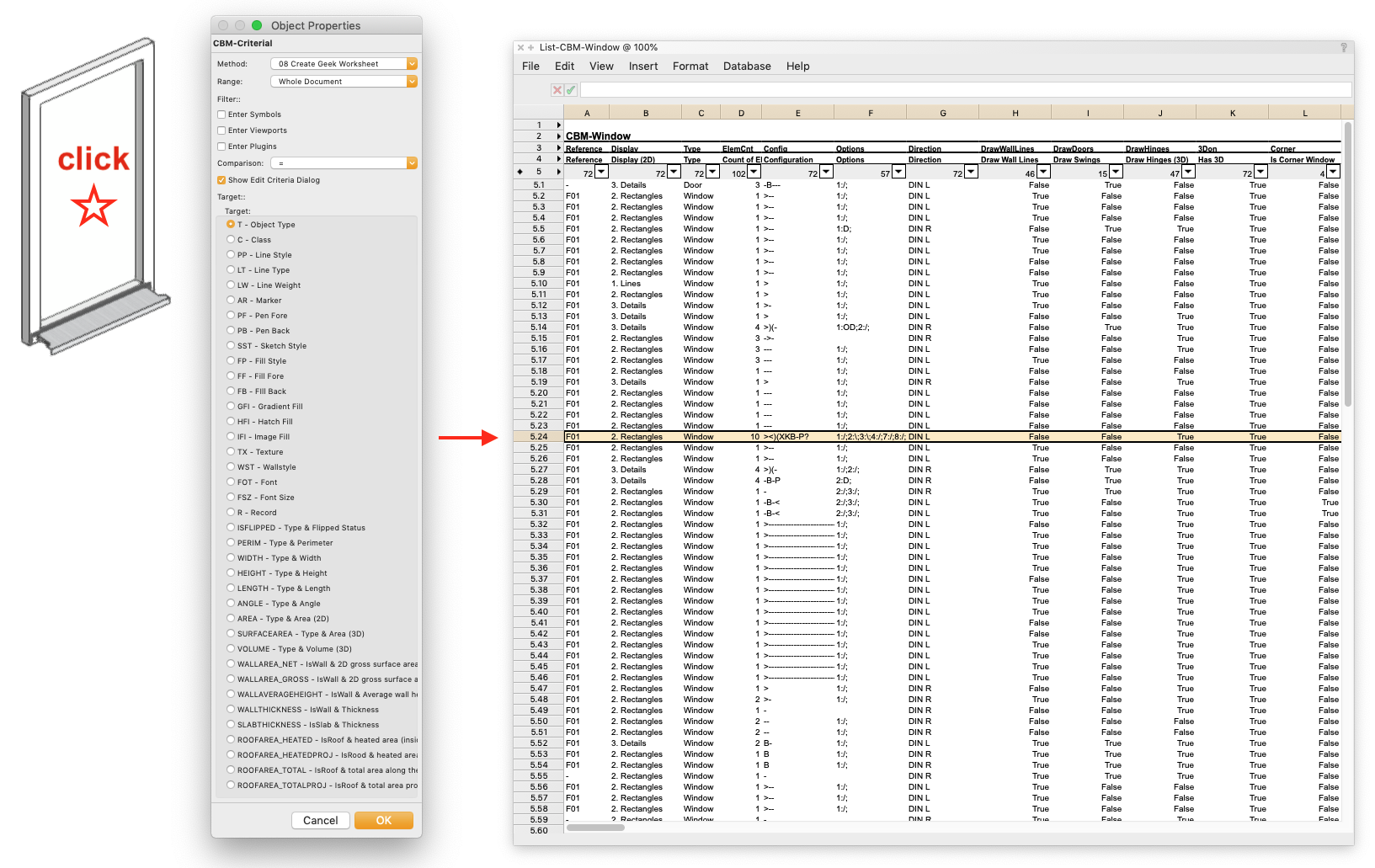Select the WST - Wallstyle target

231,466
